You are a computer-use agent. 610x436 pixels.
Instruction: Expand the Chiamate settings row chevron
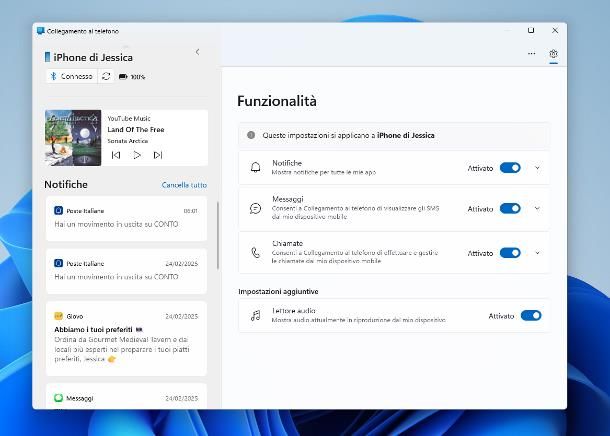537,253
